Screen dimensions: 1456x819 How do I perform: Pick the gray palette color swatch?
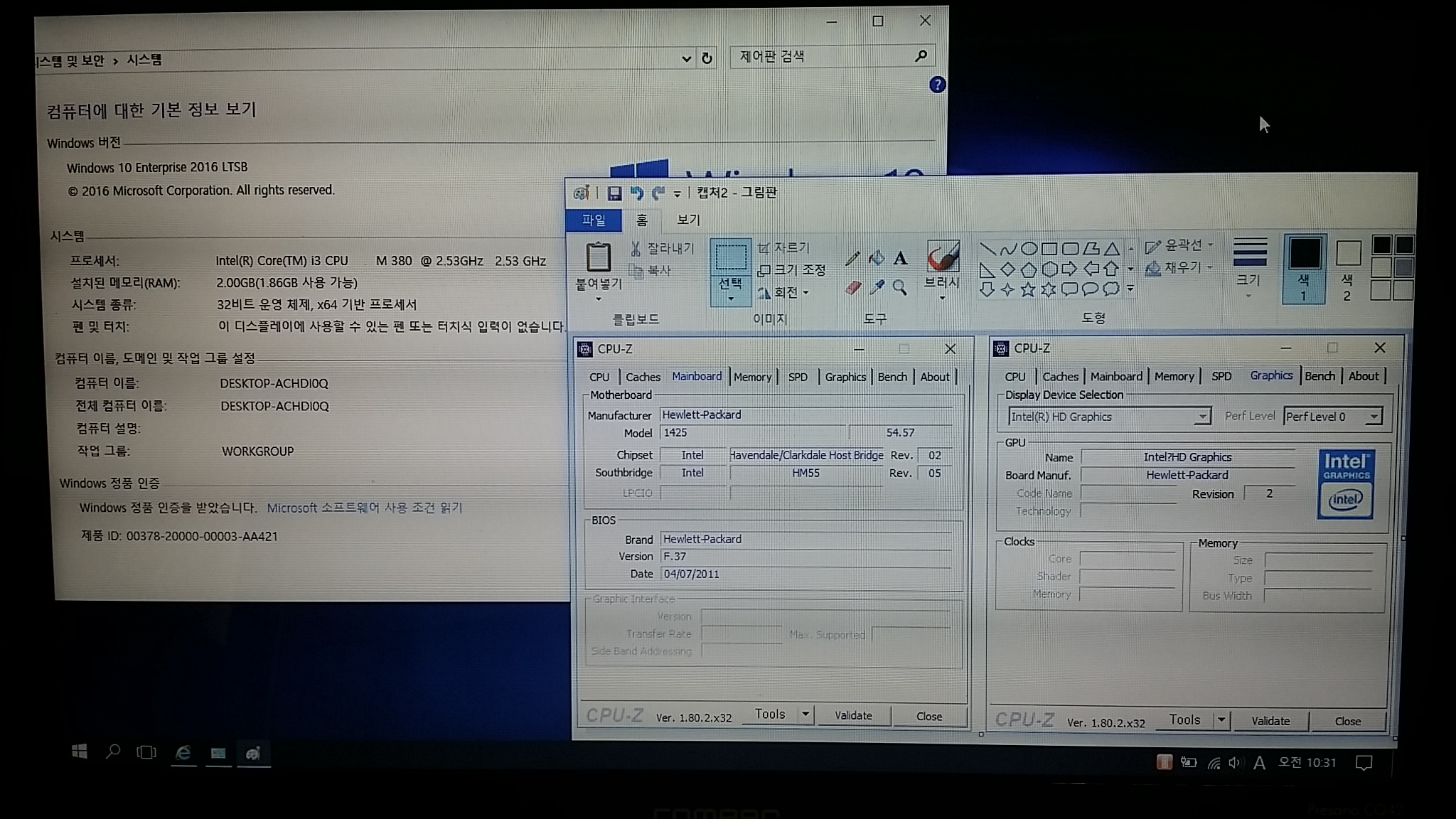pos(1404,267)
